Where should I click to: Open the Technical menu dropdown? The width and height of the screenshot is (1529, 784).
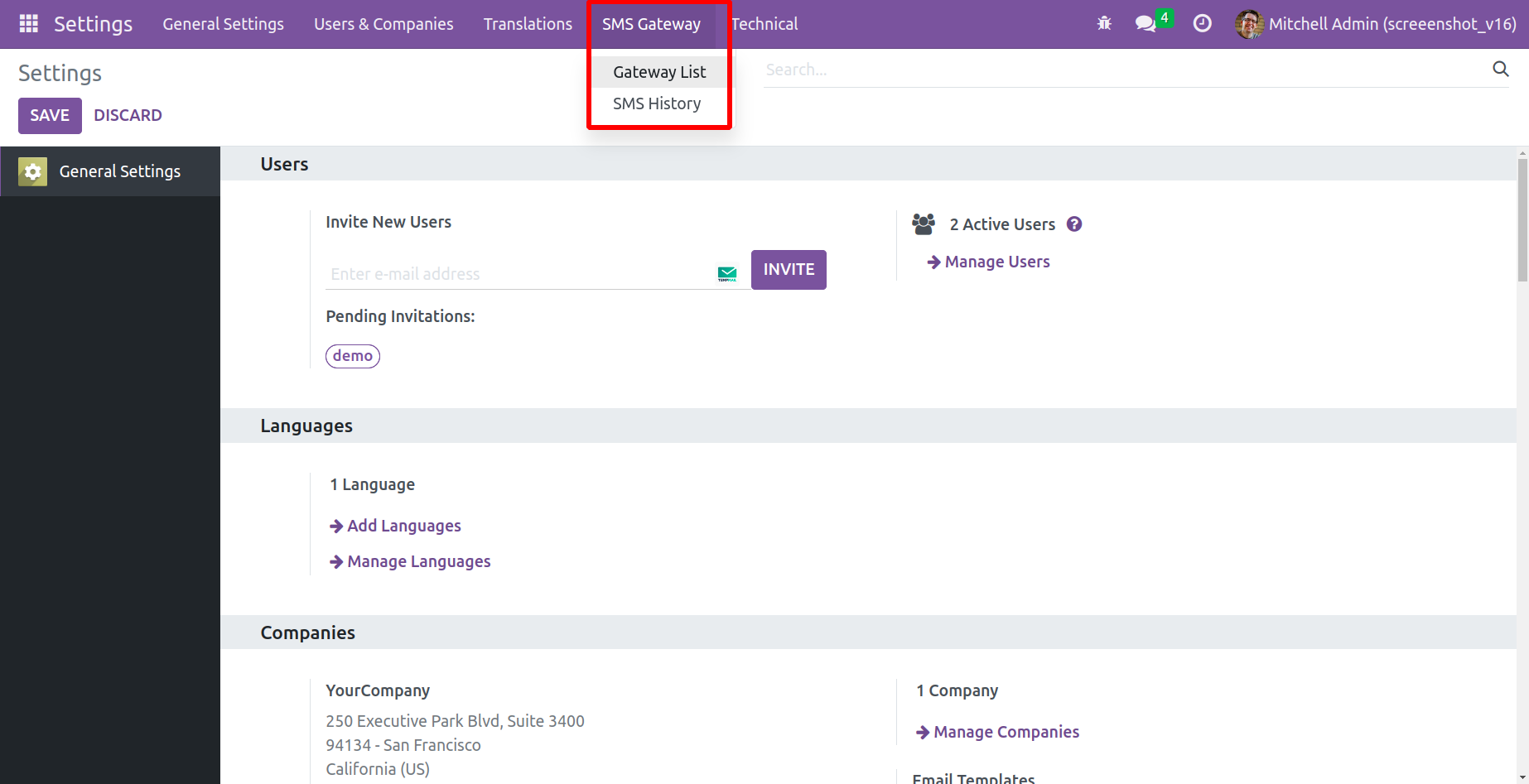pyautogui.click(x=764, y=24)
